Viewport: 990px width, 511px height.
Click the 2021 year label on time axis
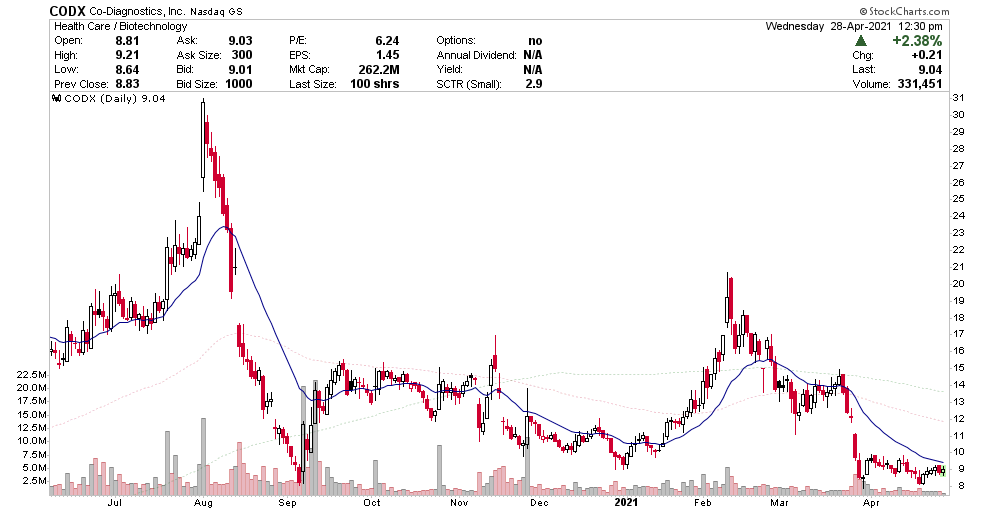tap(626, 503)
